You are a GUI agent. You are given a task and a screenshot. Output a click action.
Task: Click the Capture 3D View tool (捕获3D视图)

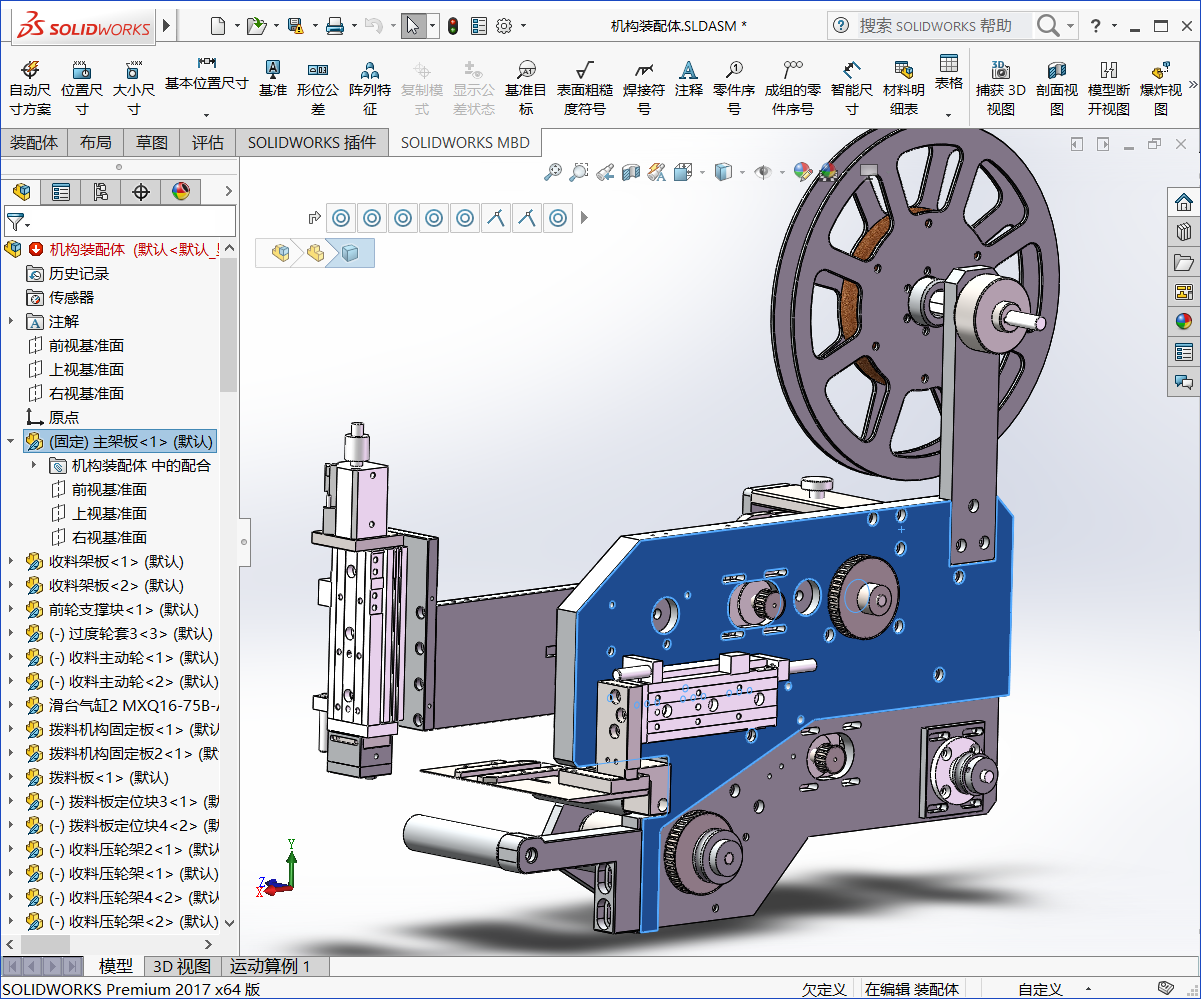click(x=1001, y=87)
